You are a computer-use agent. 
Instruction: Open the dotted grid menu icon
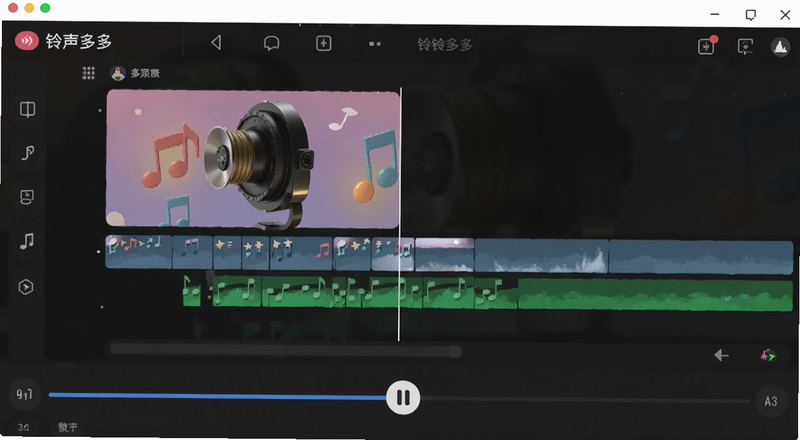[88, 73]
